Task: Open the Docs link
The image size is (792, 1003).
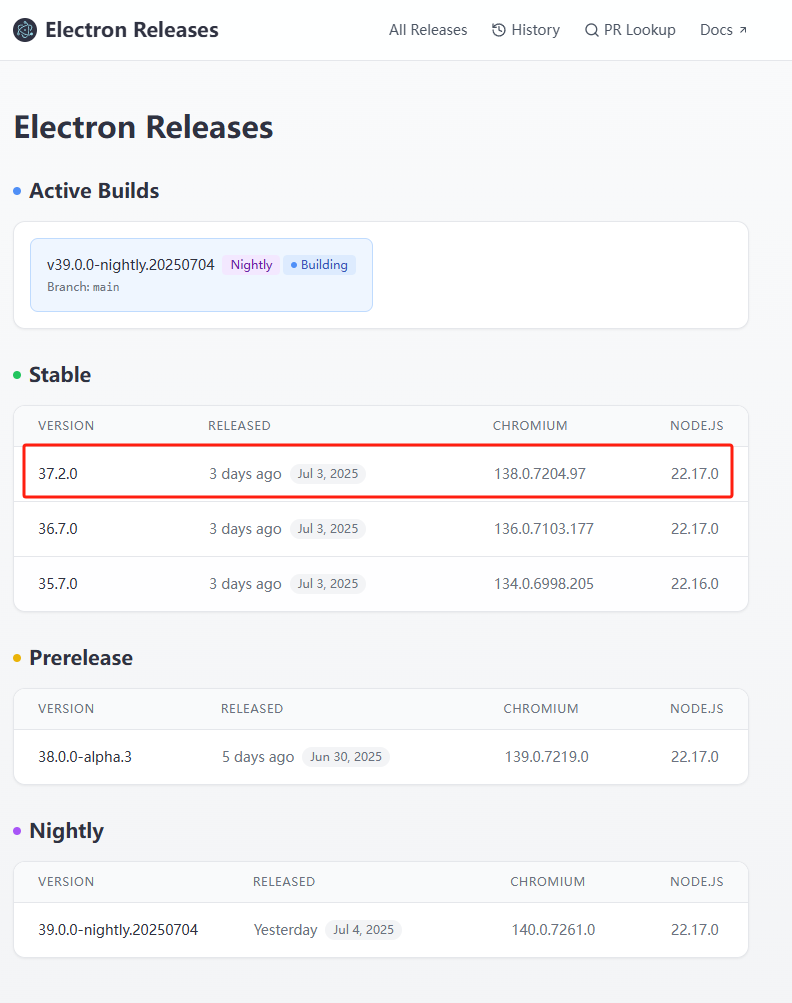Action: (715, 29)
